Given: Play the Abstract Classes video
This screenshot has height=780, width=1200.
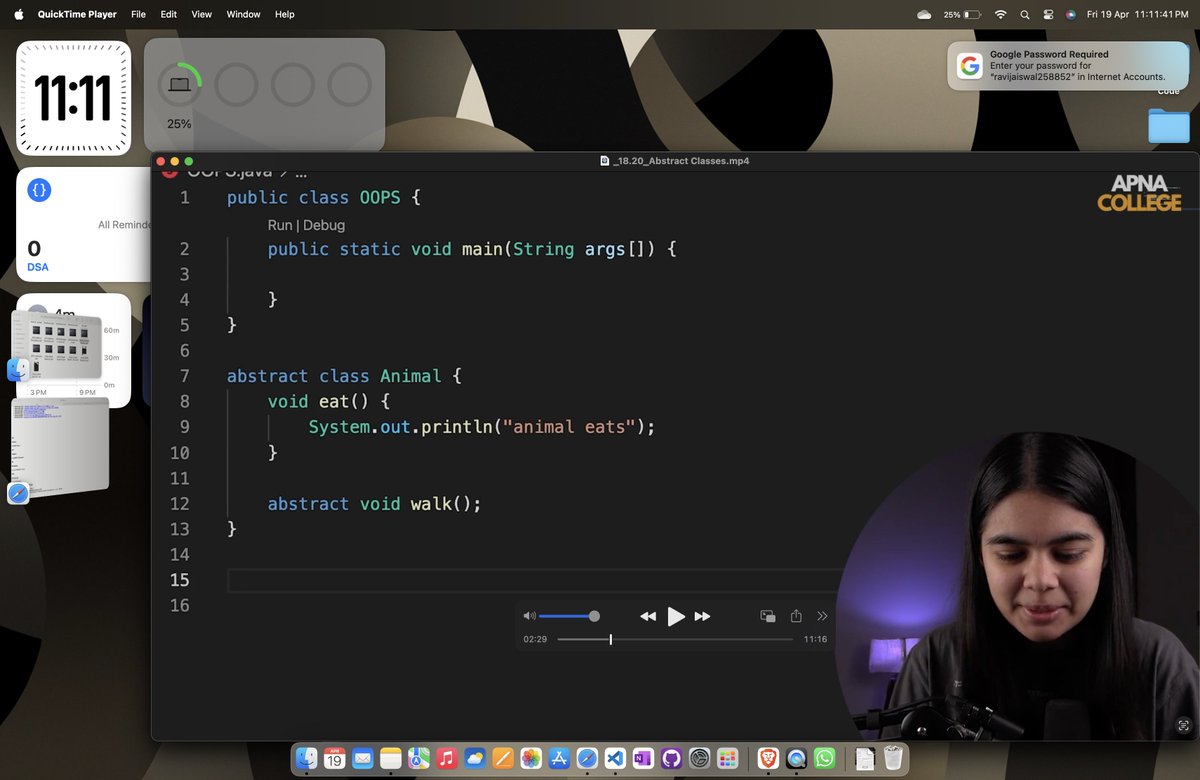Looking at the screenshot, I should [x=676, y=617].
